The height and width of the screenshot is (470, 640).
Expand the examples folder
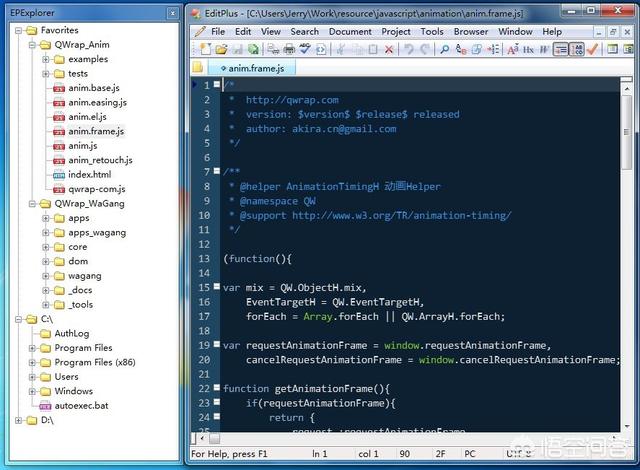click(46, 60)
